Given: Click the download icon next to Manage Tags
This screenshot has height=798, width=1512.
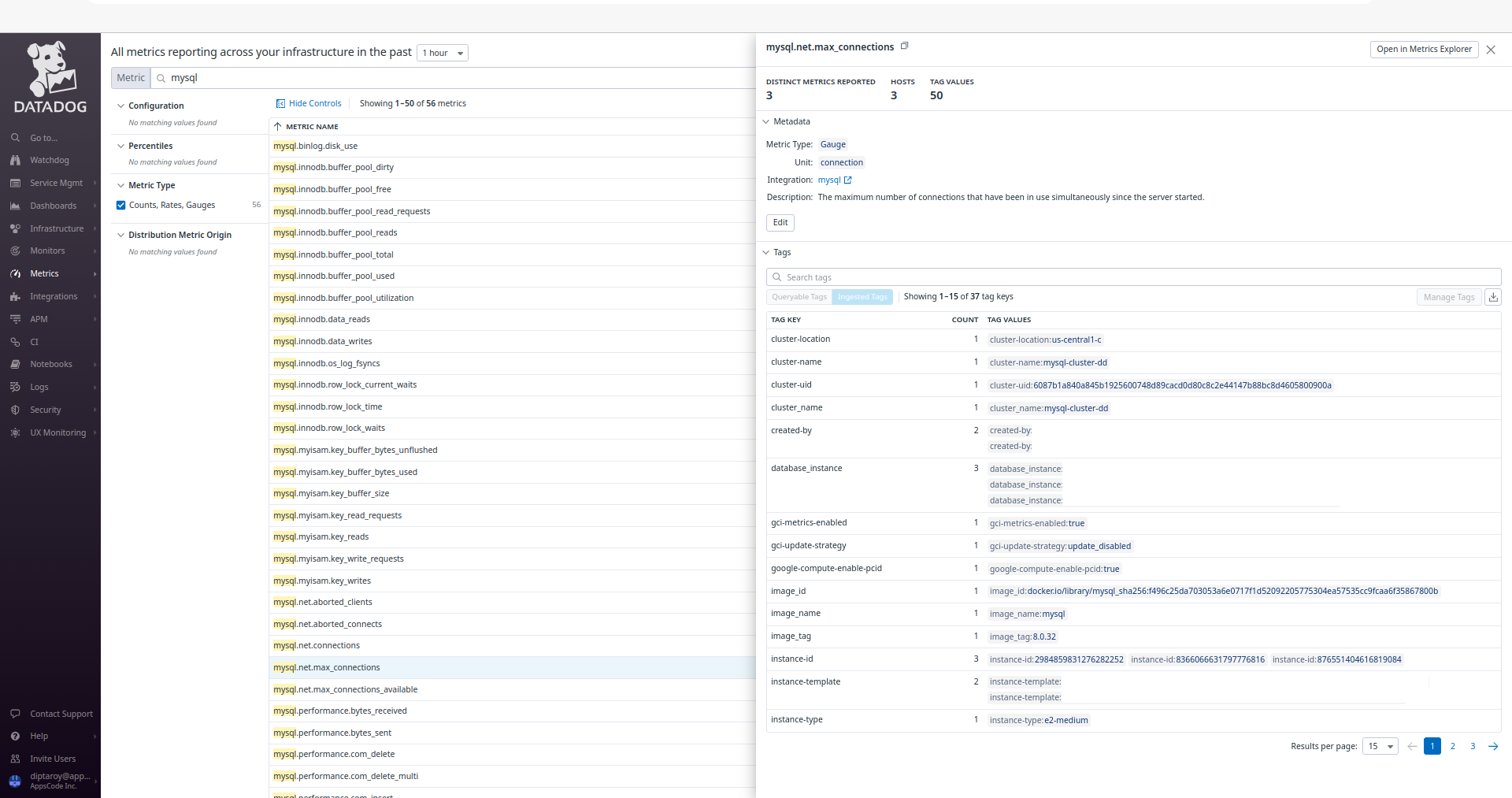Looking at the screenshot, I should click(x=1493, y=297).
